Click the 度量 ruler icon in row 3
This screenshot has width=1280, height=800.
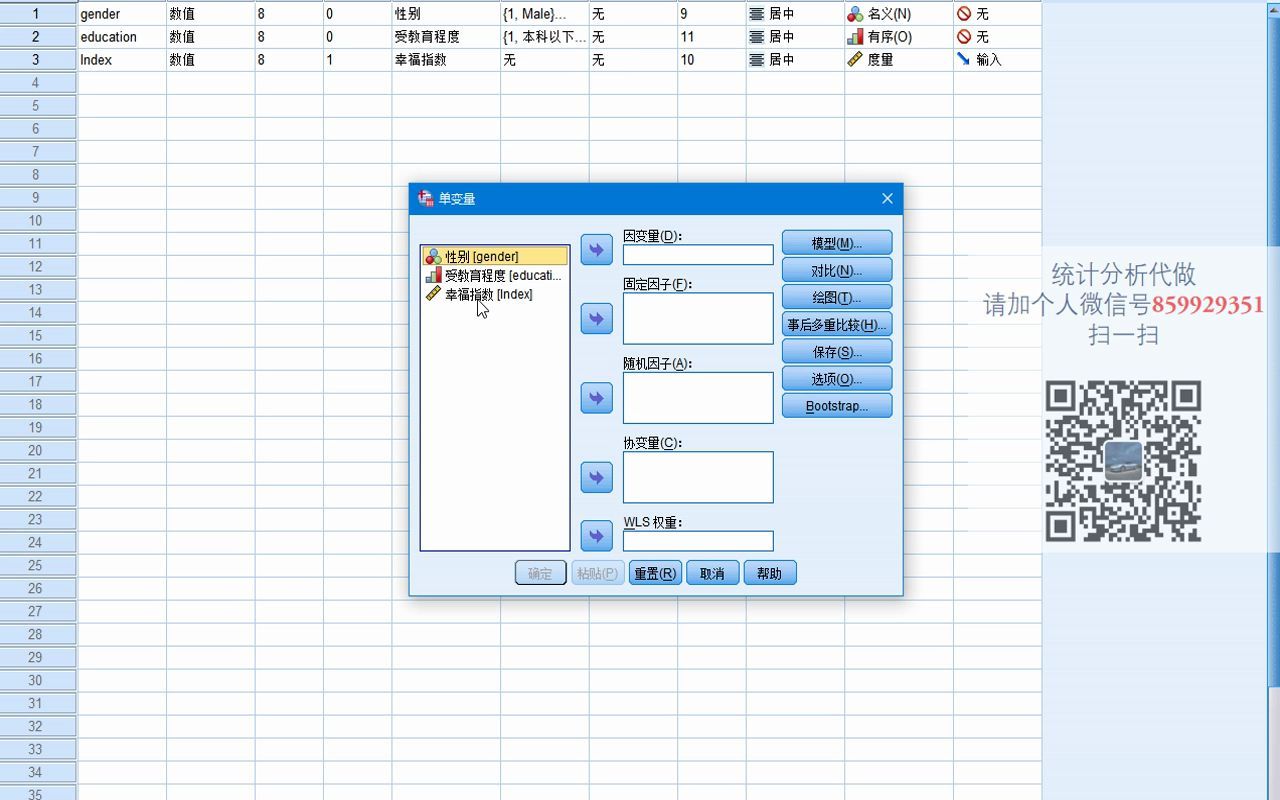(x=855, y=60)
